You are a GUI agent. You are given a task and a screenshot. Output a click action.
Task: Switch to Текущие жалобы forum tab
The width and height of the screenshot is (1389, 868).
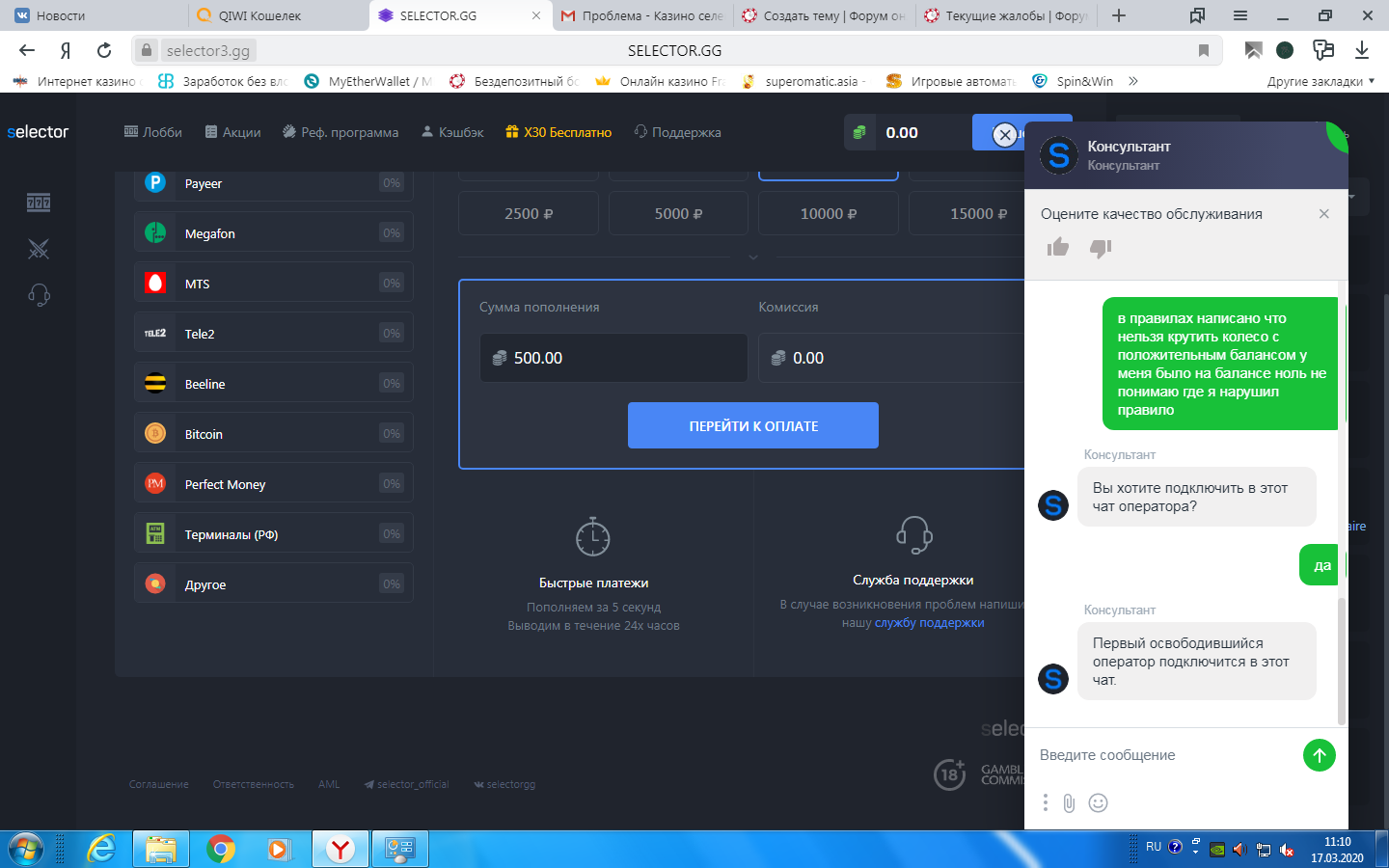pyautogui.click(x=1005, y=15)
